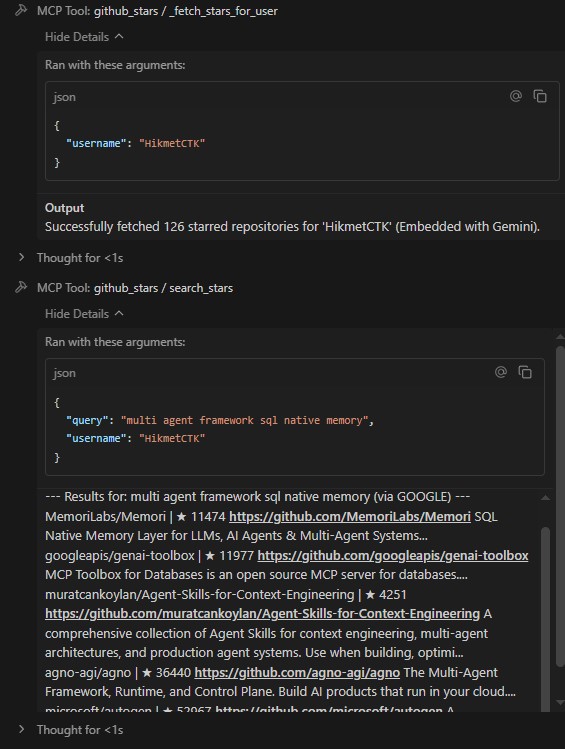Click 'HikmetCTK' value in the query json block
The width and height of the screenshot is (565, 749).
[172, 439]
